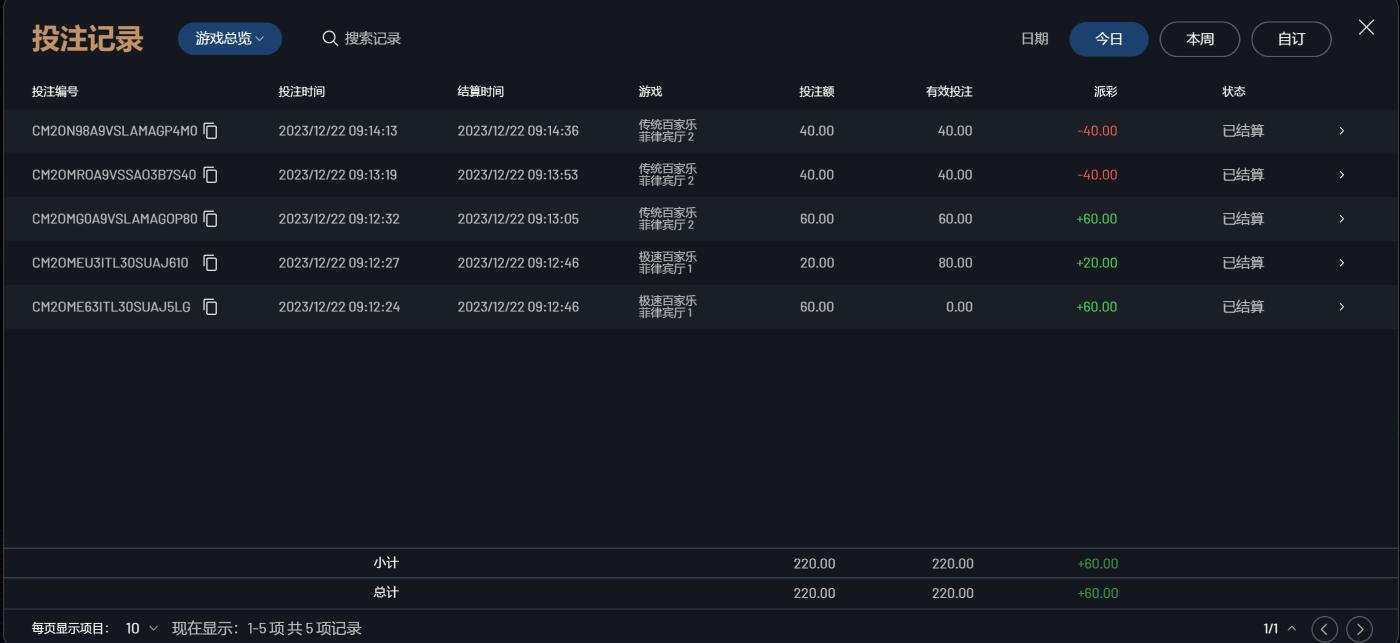Choose the 自订 custom date filter
The image size is (1400, 643).
(x=1291, y=39)
